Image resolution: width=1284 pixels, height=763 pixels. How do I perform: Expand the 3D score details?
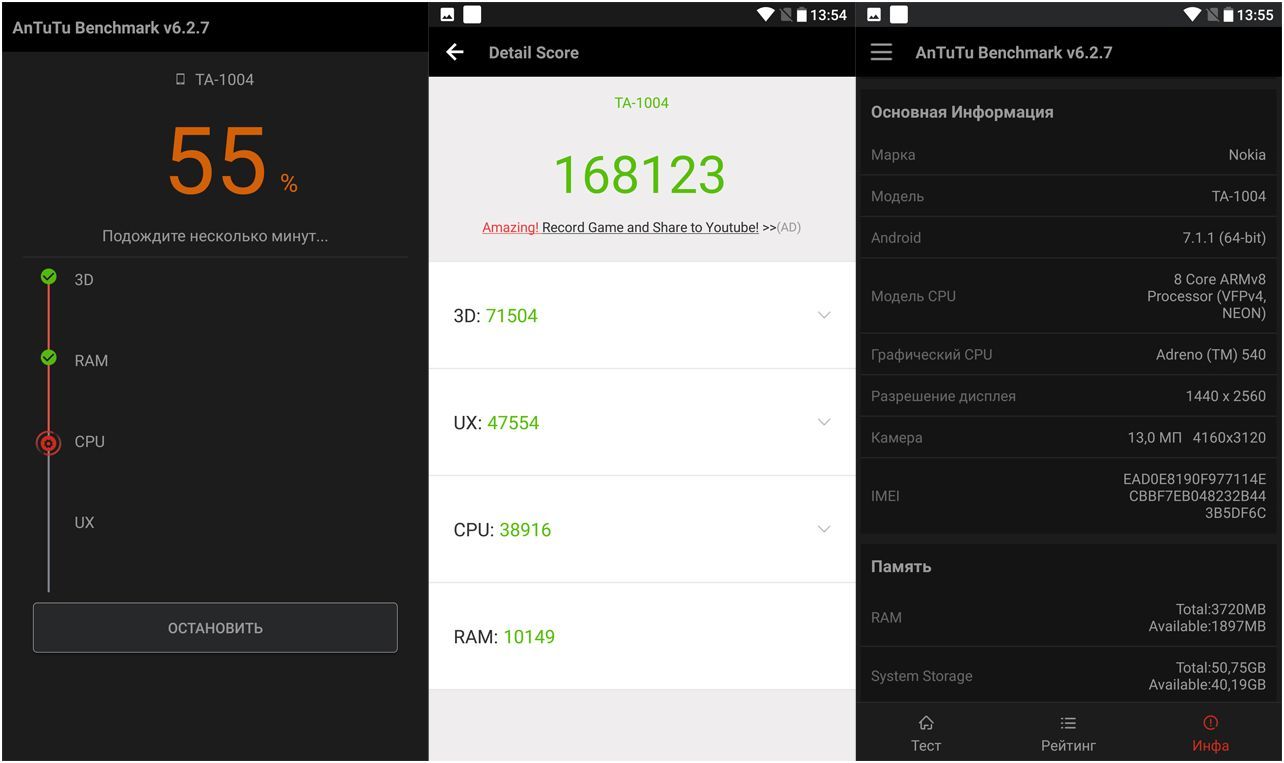click(x=824, y=315)
